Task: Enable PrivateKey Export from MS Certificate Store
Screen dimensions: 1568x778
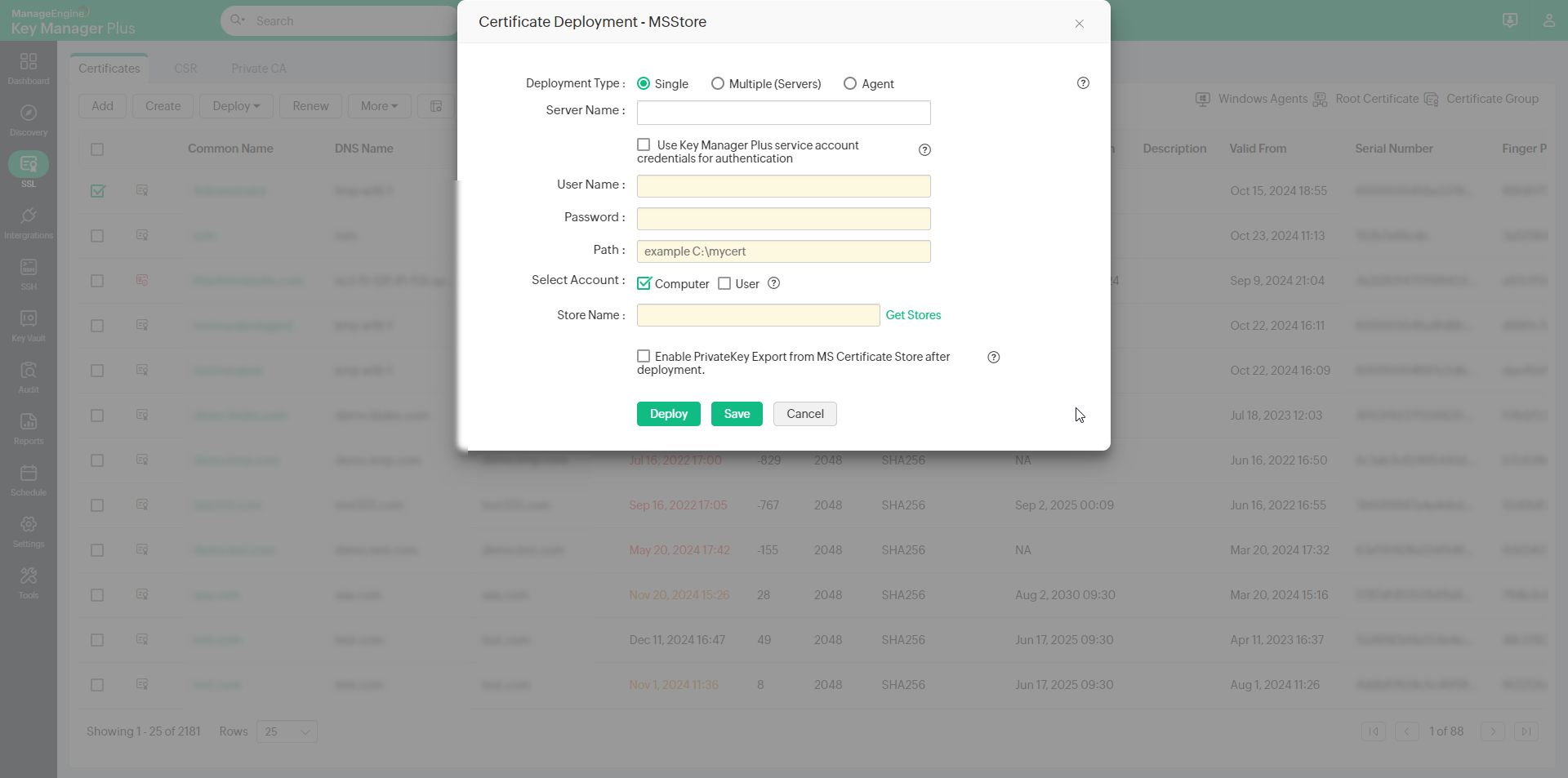Action: (644, 356)
